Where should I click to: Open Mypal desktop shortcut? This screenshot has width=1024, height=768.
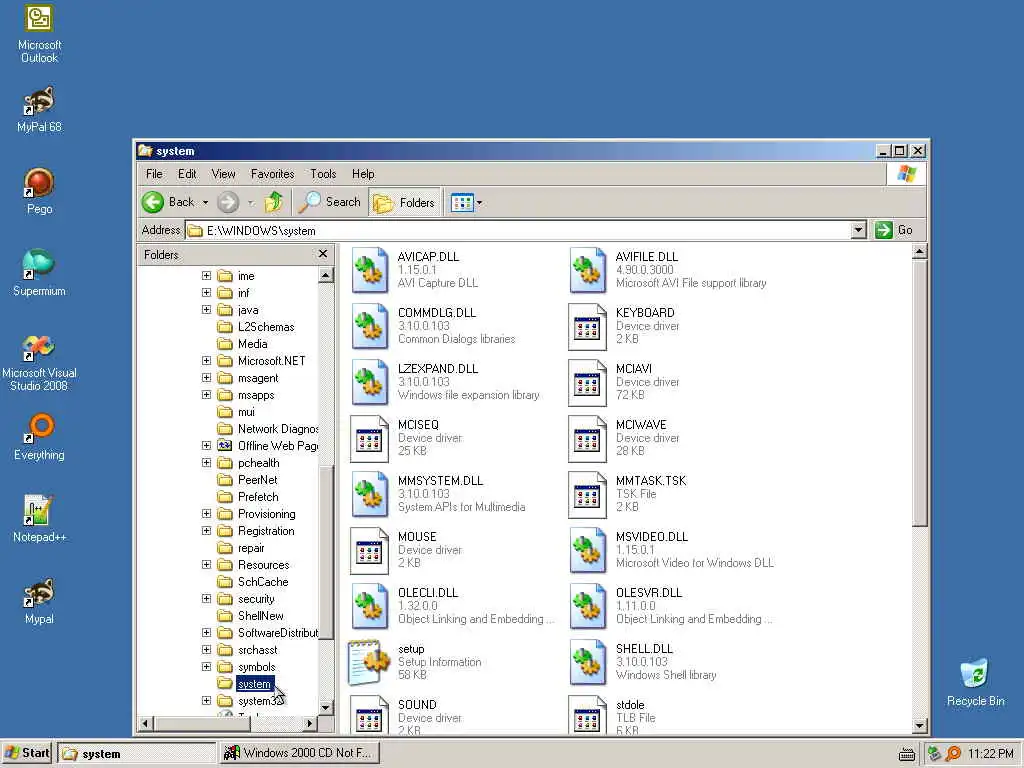[39, 601]
